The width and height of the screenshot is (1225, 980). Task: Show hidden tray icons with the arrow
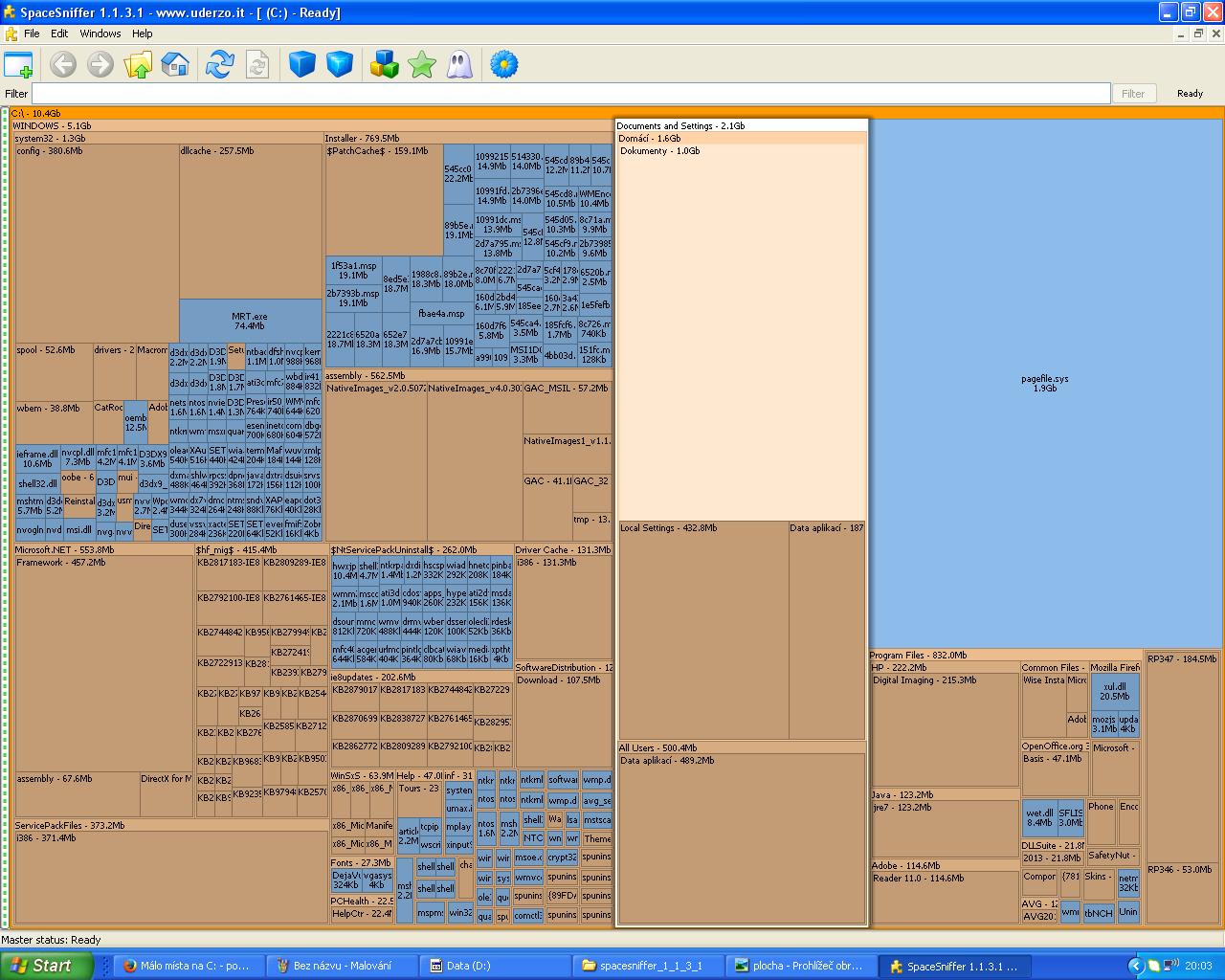pos(1136,966)
